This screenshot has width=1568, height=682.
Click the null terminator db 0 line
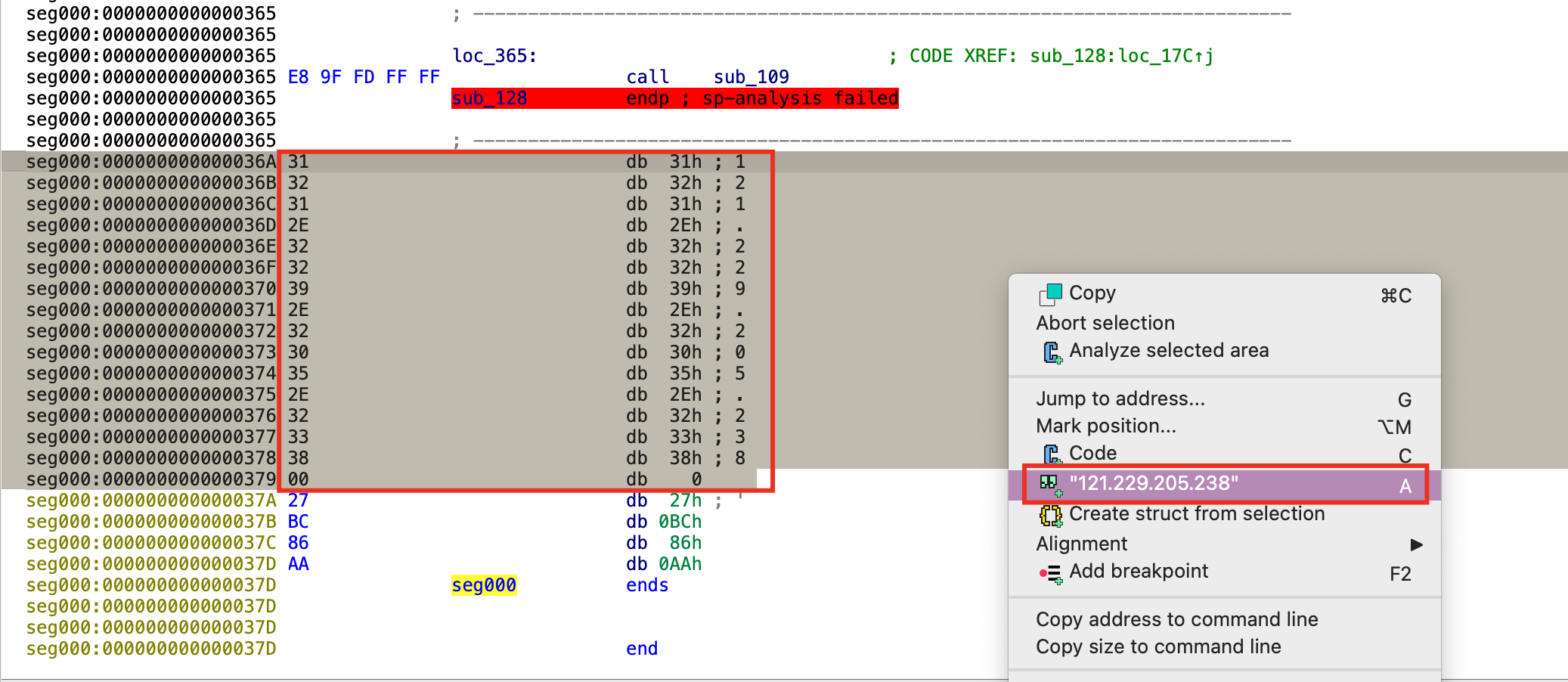point(663,479)
